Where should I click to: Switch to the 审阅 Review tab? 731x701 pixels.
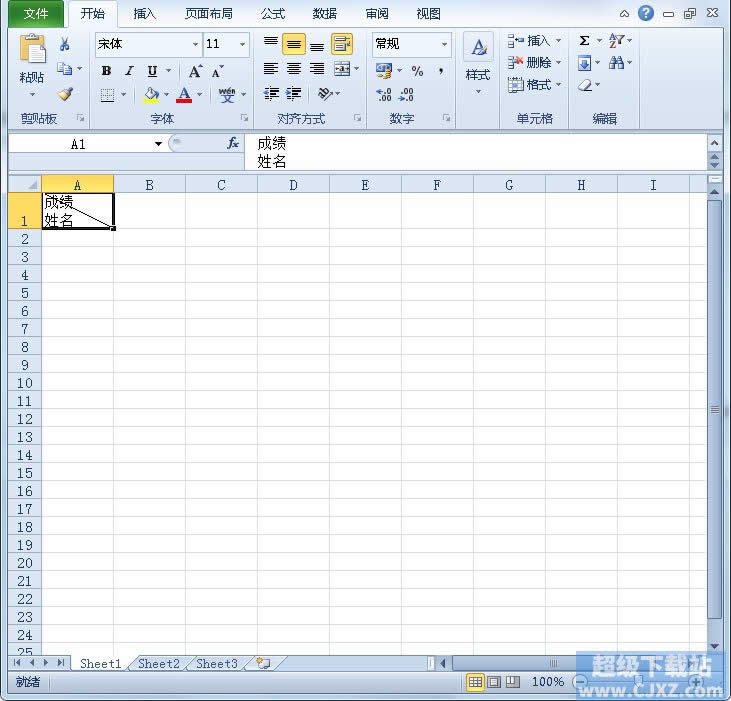coord(377,14)
